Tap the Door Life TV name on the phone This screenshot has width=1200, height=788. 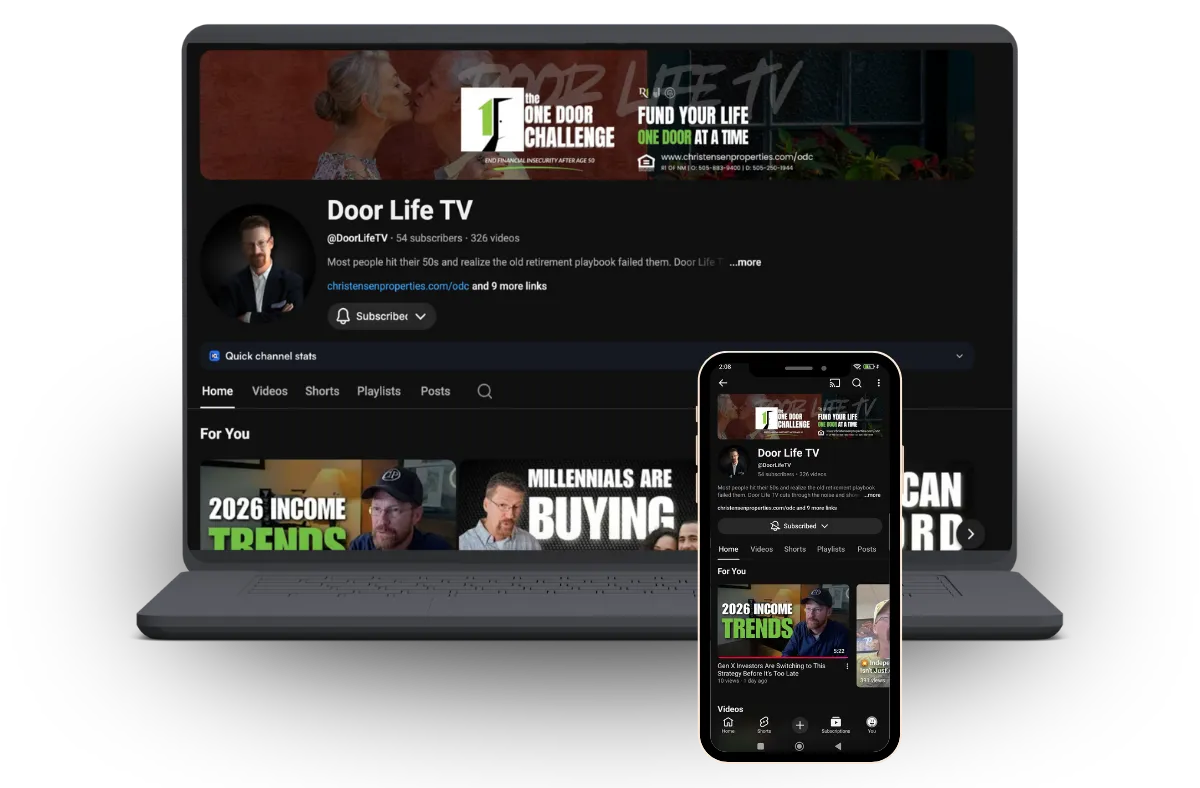788,453
